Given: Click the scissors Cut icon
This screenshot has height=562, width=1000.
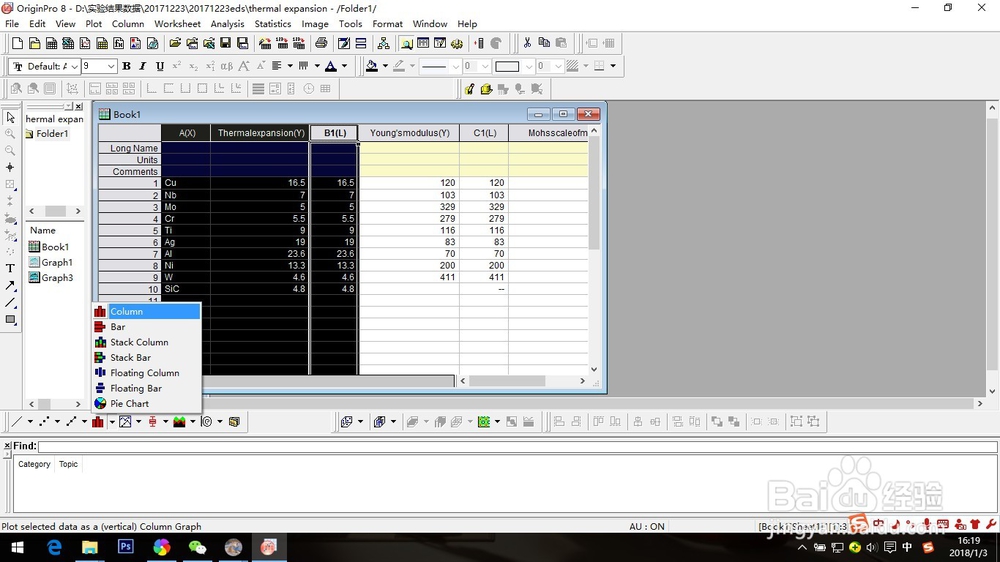Looking at the screenshot, I should (527, 43).
